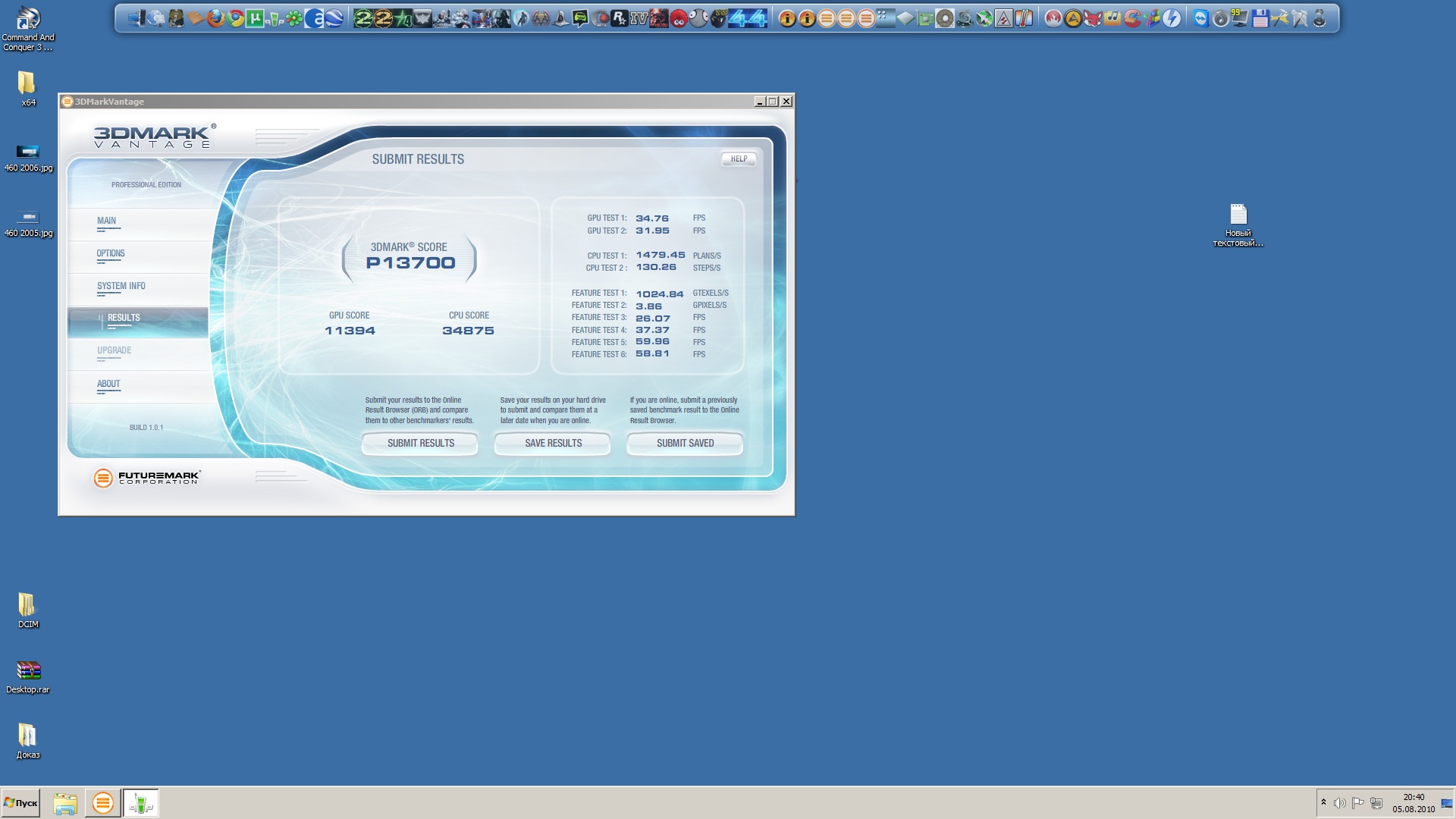Screen dimensions: 1456x819
Task: Launch Google Chrome from the dock
Action: 235,18
